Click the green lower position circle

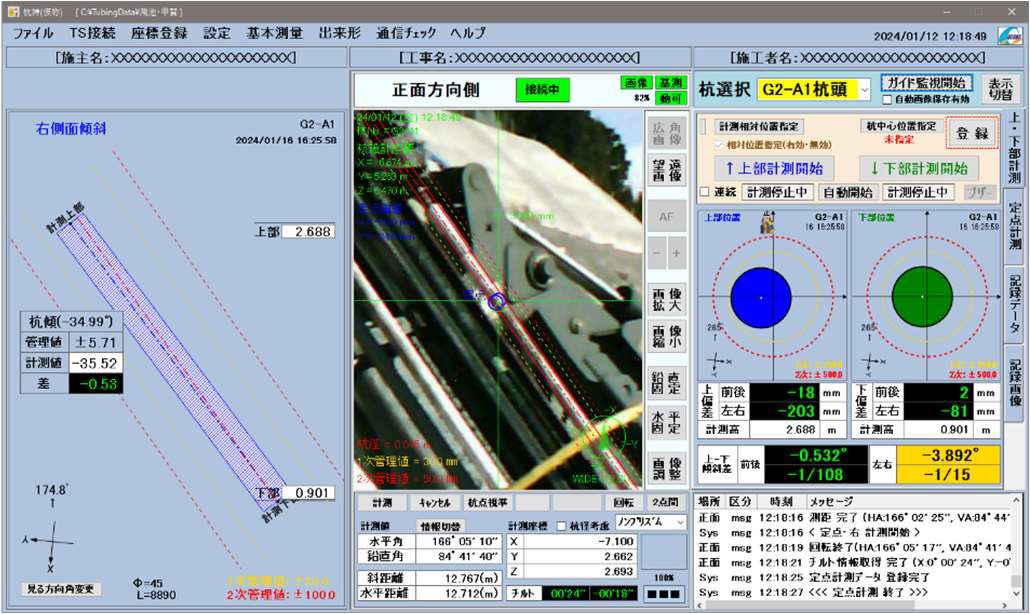922,297
